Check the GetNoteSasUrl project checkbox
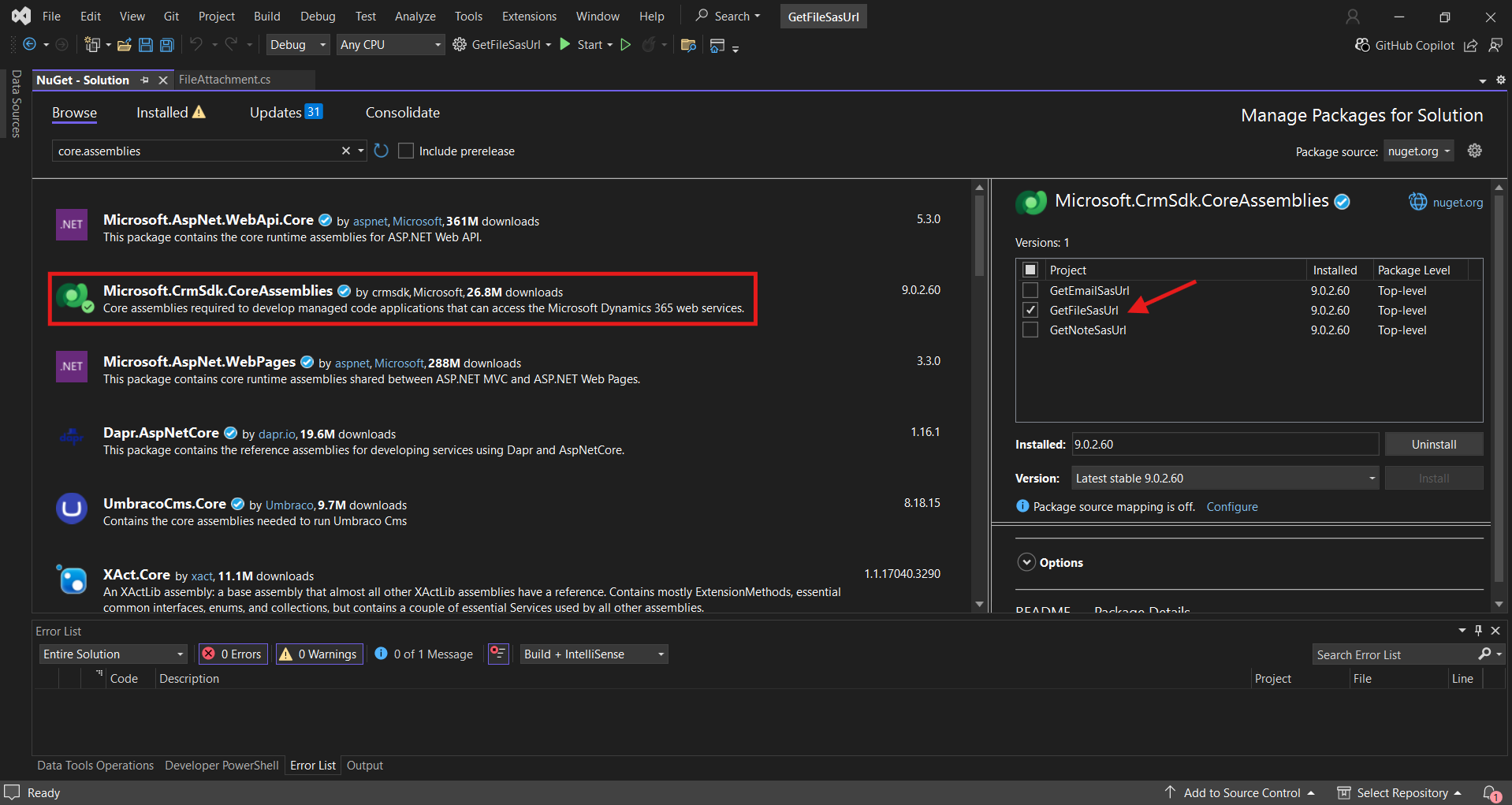The height and width of the screenshot is (805, 1512). [1030, 330]
